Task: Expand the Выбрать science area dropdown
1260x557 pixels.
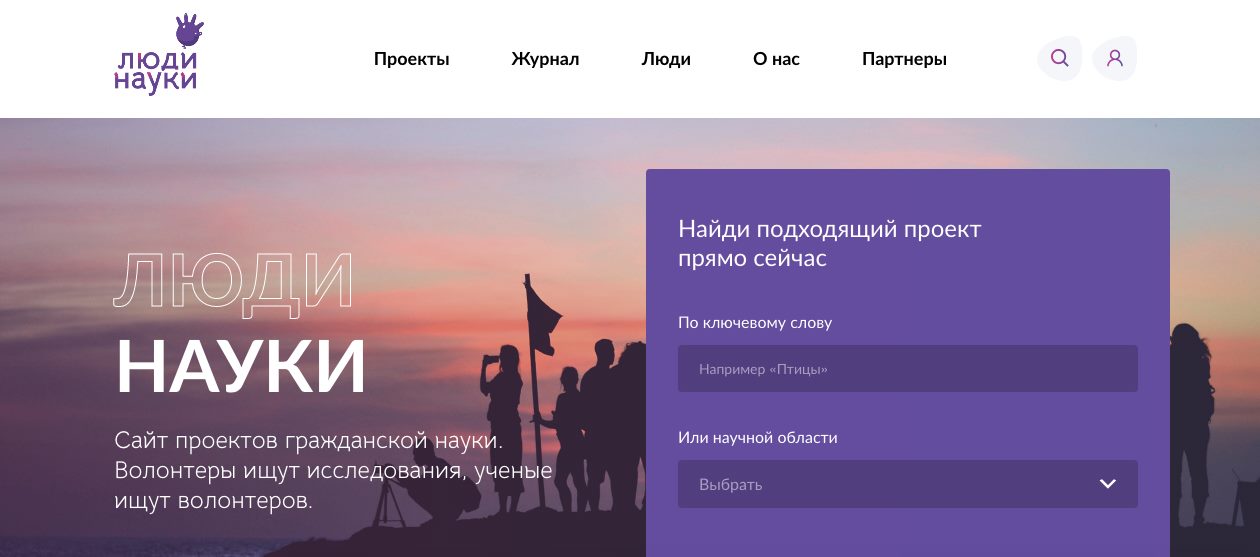Action: pyautogui.click(x=908, y=484)
